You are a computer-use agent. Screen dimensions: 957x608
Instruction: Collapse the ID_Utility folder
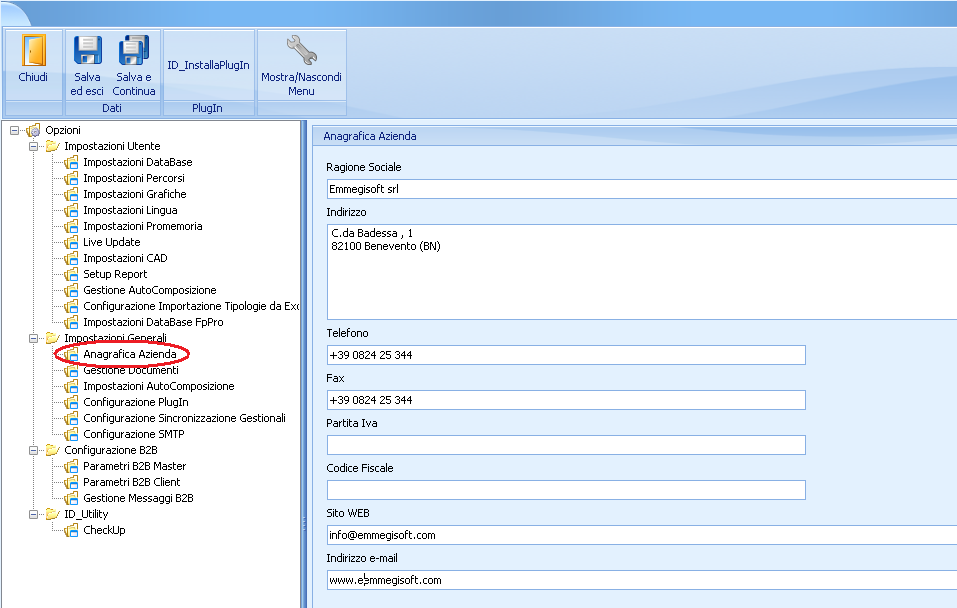coord(34,515)
